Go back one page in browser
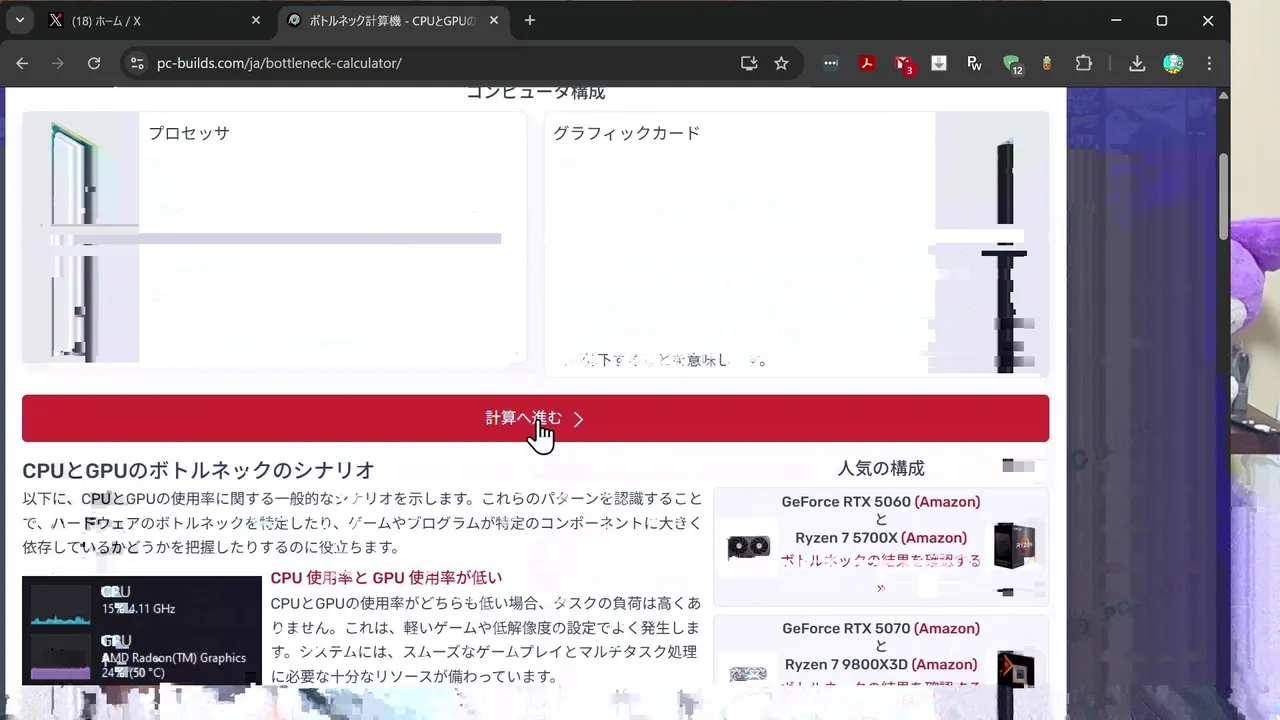 tap(22, 63)
